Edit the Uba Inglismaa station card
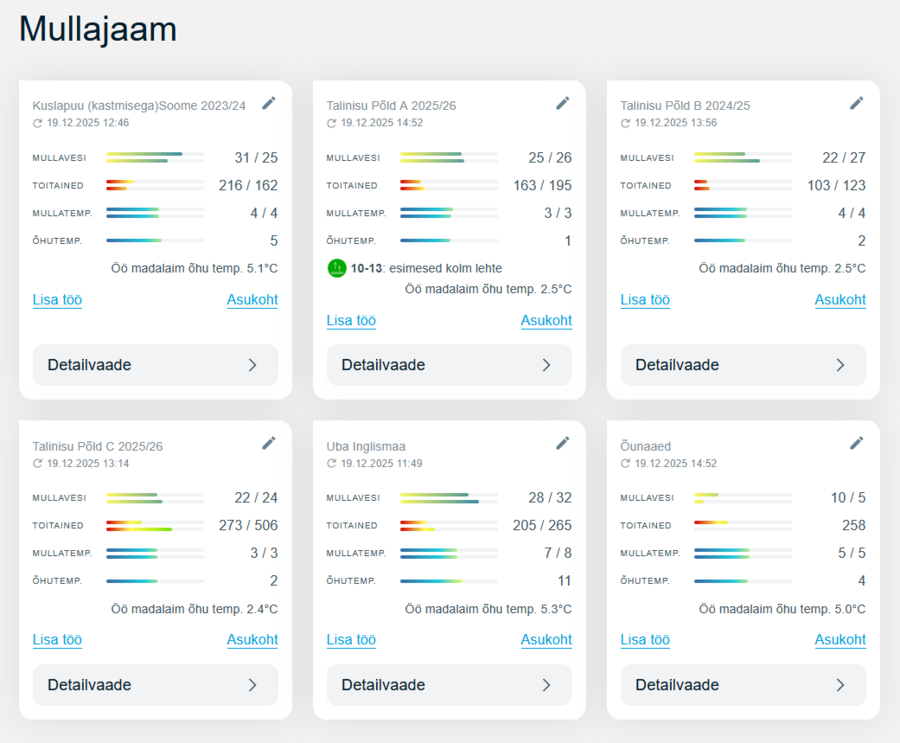 562,443
